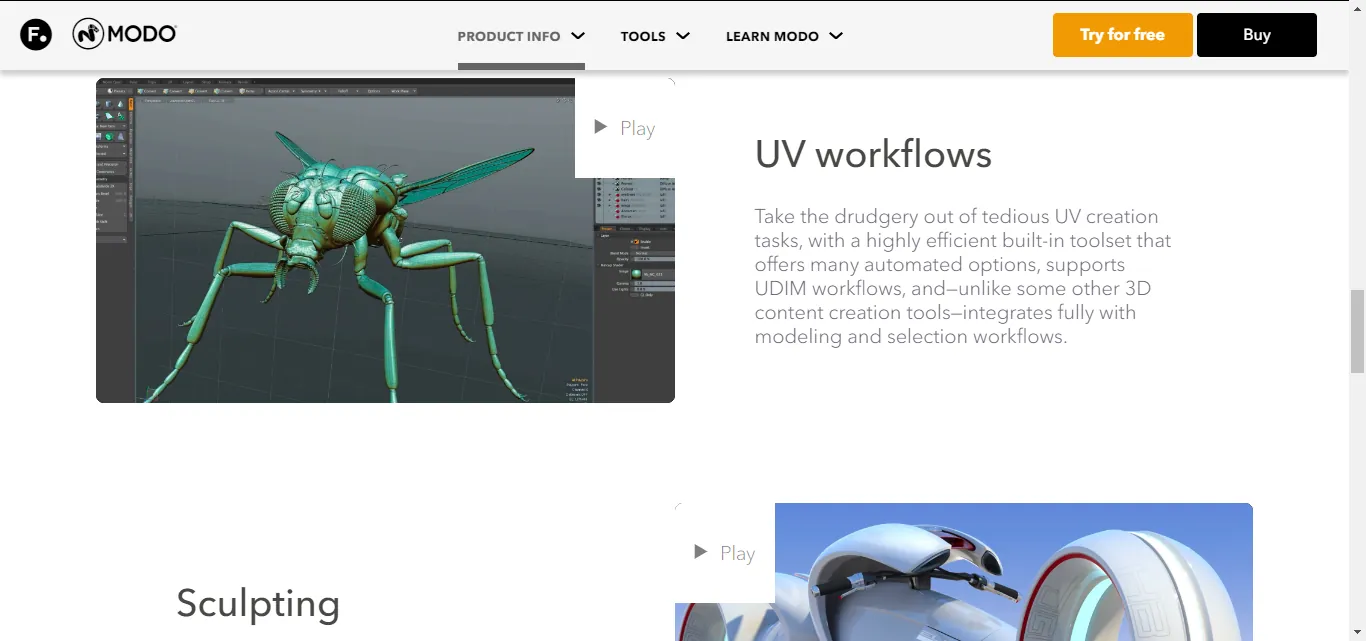Screen dimensions: 1366x641
Task: Click the UV workflows heading
Action: [x=873, y=155]
